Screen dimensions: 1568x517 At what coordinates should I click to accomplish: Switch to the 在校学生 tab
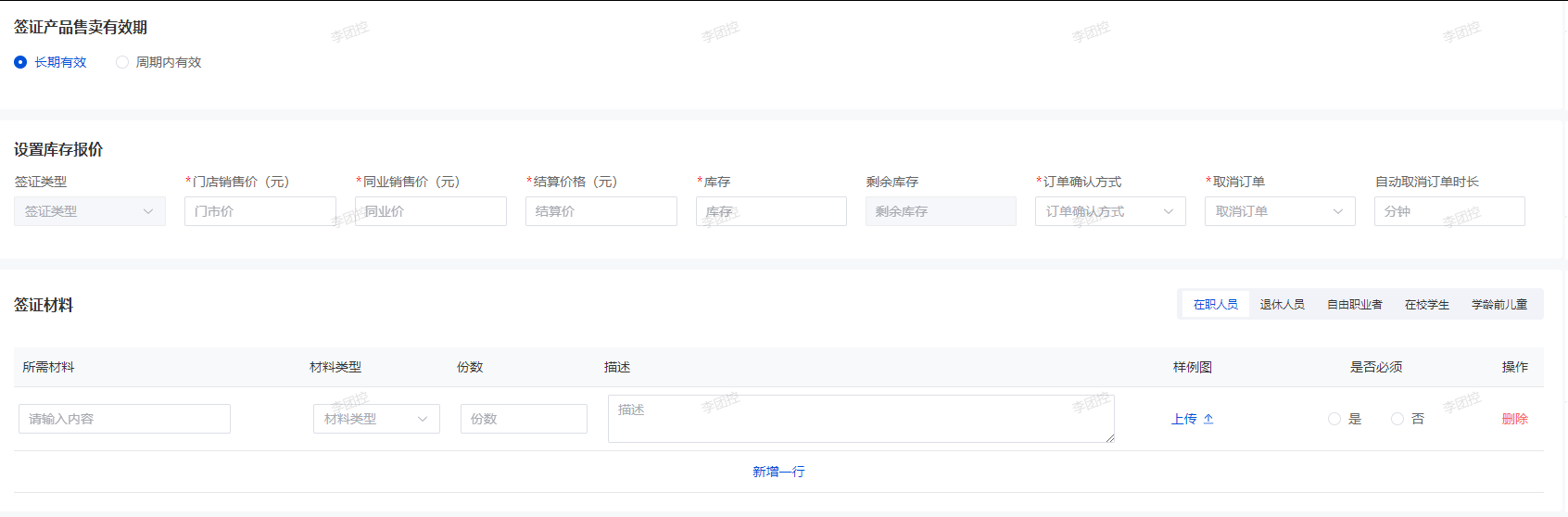[x=1426, y=304]
